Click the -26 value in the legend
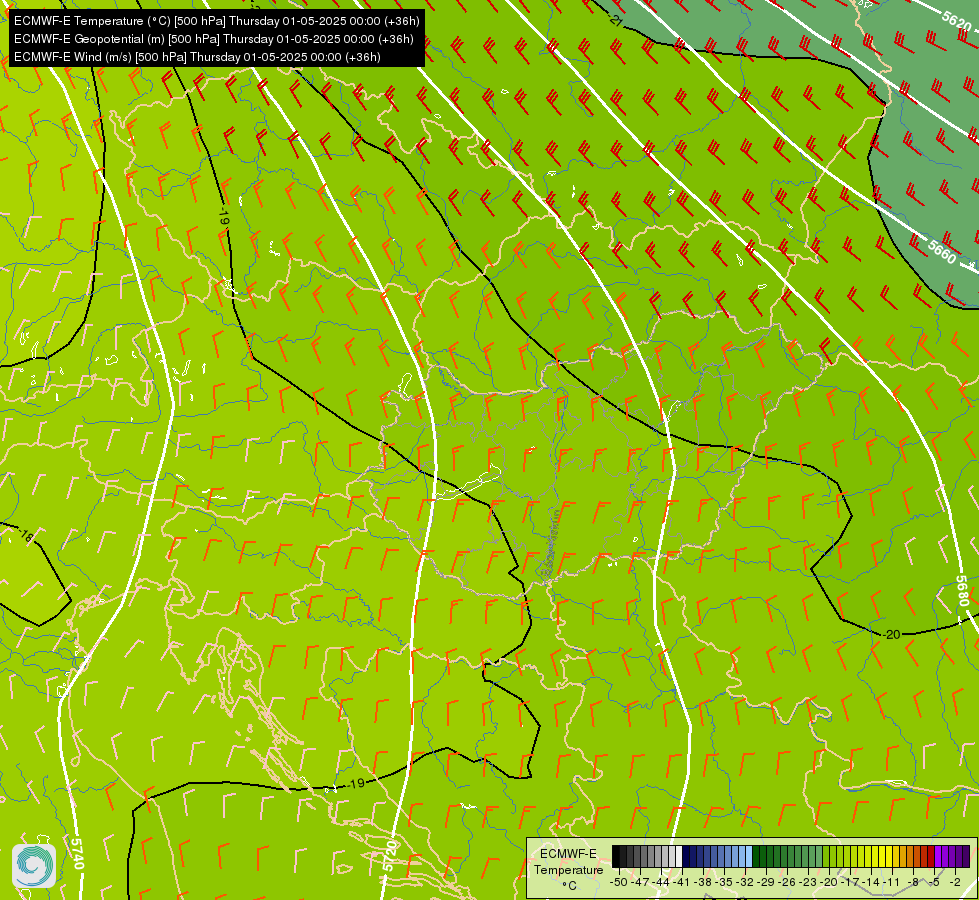The width and height of the screenshot is (979, 900). point(788,882)
